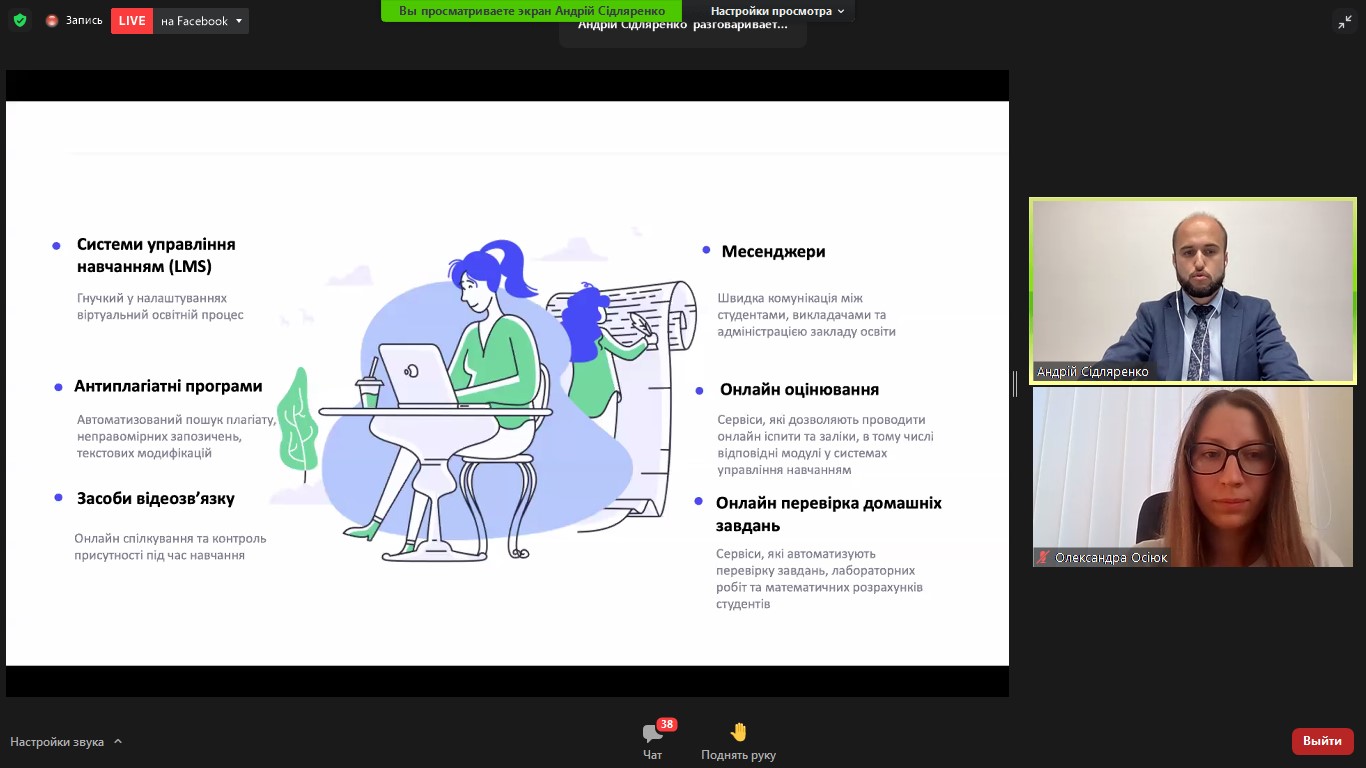1366x768 pixels.
Task: Click the slide heading "Засоби відеозв'язку"
Action: tap(156, 498)
